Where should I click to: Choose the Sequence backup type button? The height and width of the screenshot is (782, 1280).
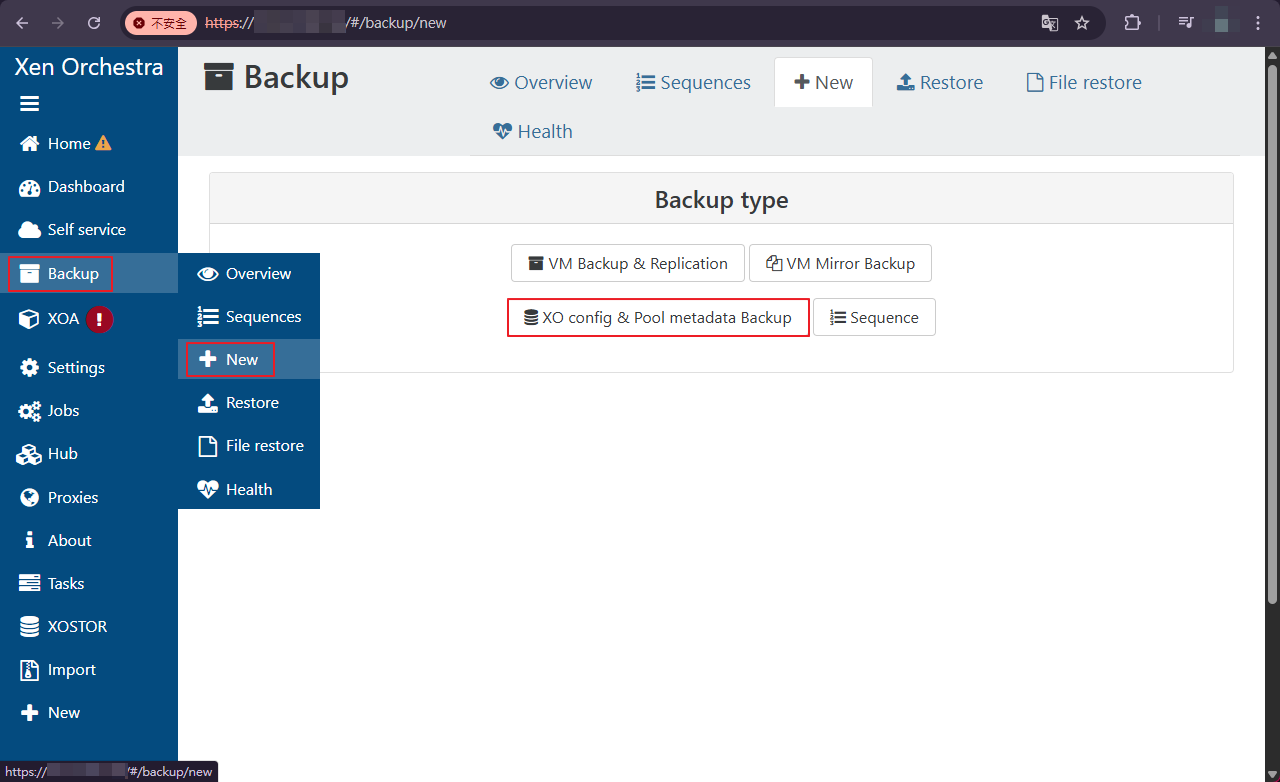[874, 318]
